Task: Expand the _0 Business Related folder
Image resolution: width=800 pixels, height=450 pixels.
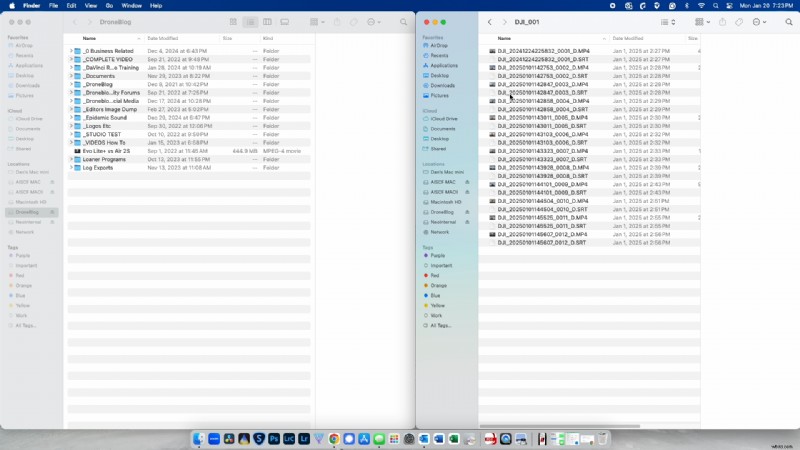Action: point(71,50)
